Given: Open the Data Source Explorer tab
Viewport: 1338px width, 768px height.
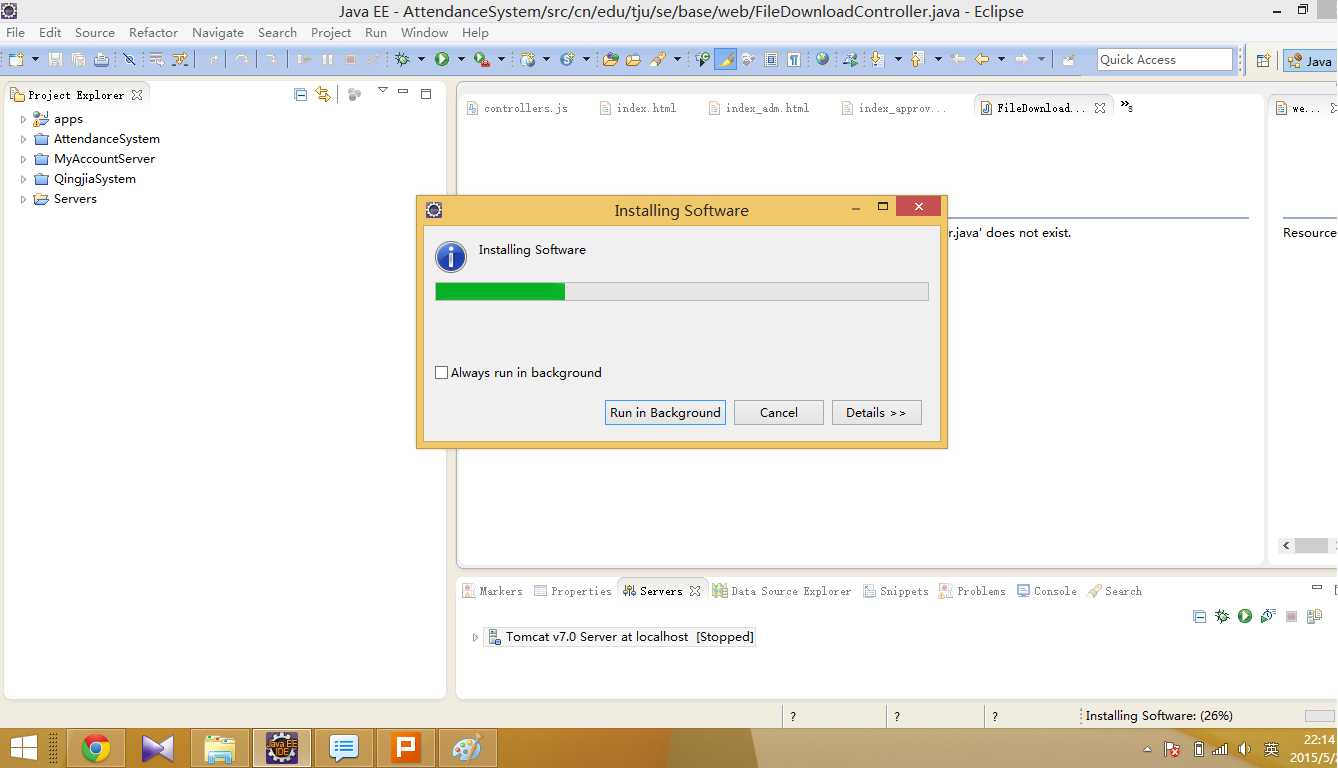Looking at the screenshot, I should click(x=782, y=591).
